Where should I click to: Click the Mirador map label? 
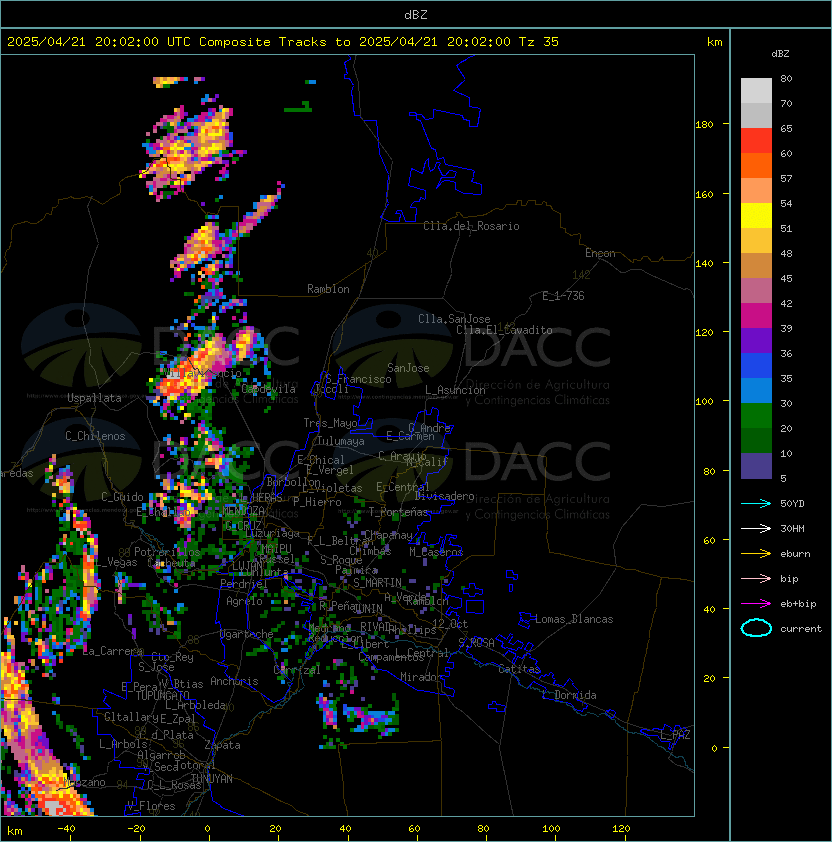click(x=421, y=677)
